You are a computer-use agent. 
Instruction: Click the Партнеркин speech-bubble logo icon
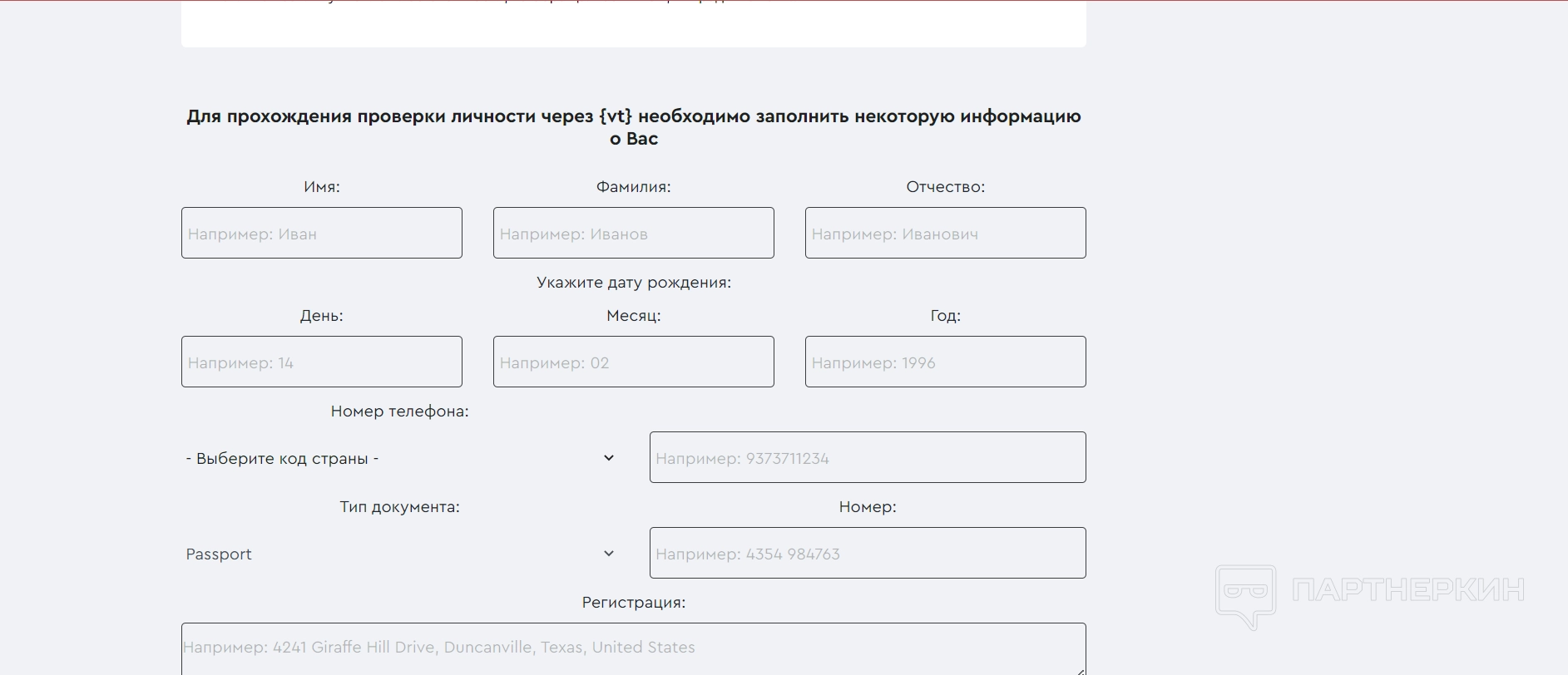click(x=1245, y=595)
